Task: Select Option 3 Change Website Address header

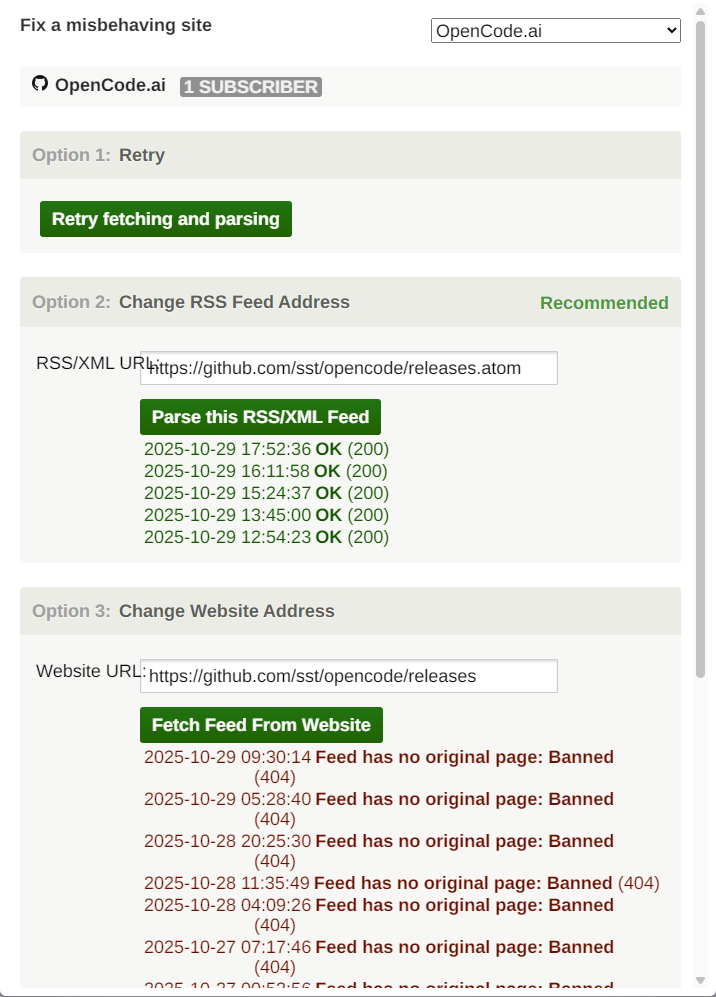Action: click(226, 611)
